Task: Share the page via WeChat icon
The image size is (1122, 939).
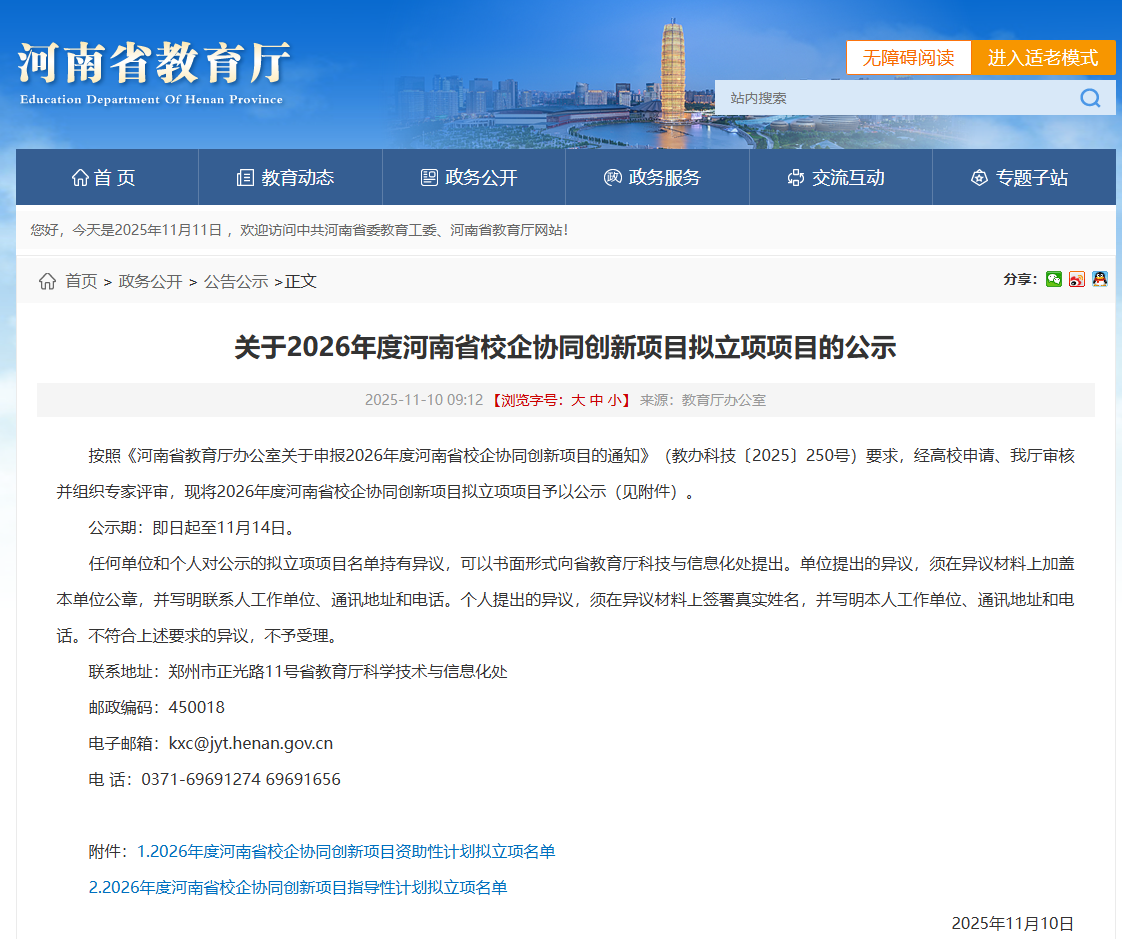Action: coord(1054,279)
